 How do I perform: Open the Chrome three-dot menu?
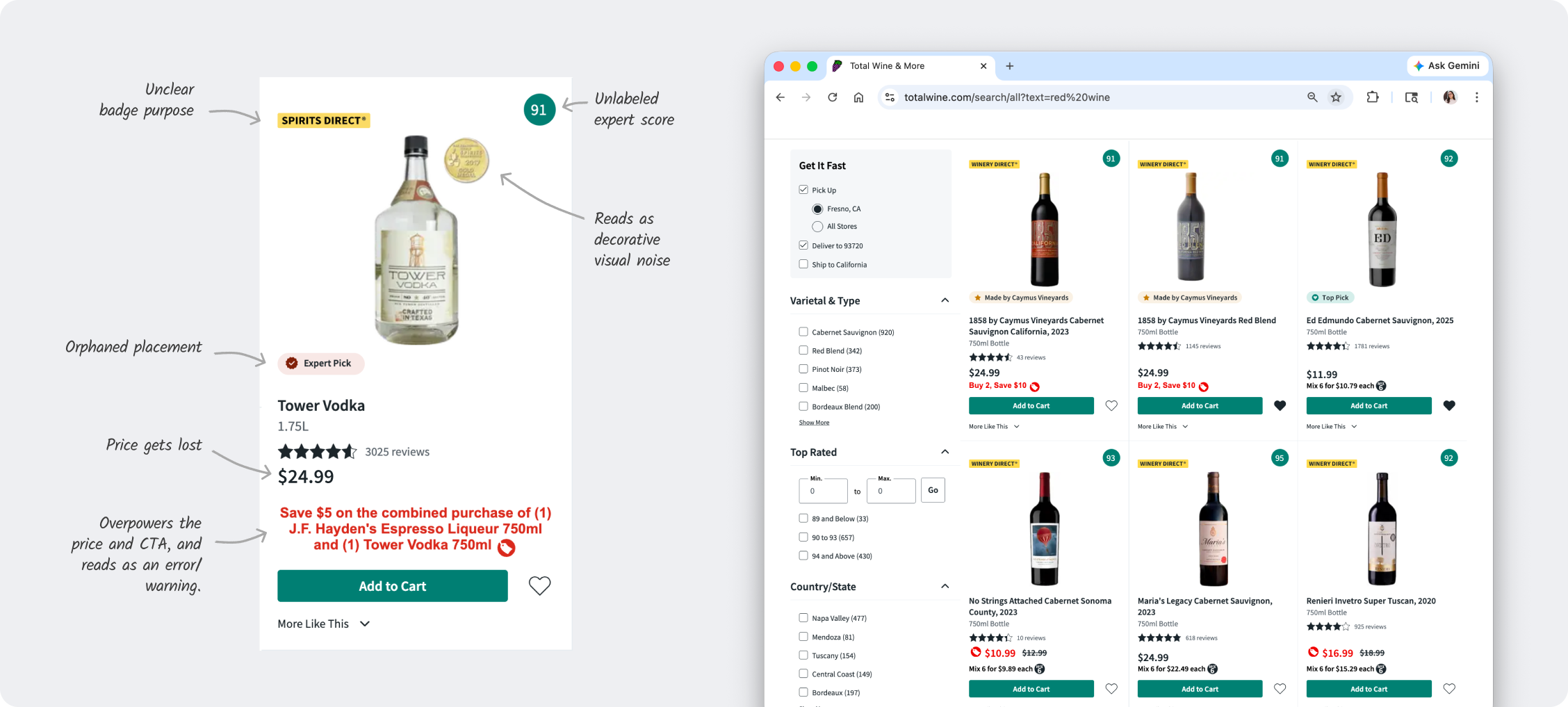1477,97
